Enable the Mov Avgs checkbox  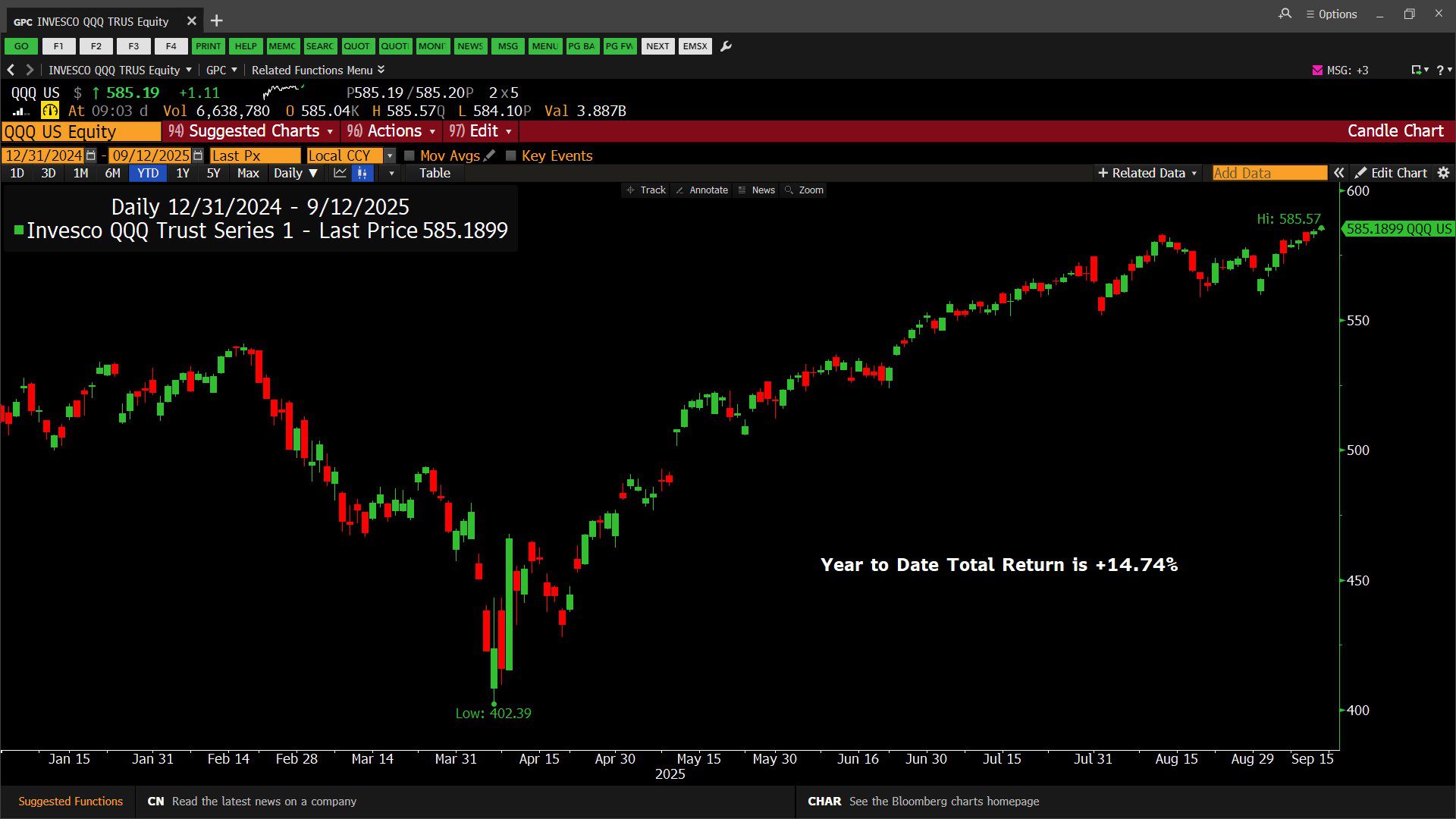click(x=409, y=155)
